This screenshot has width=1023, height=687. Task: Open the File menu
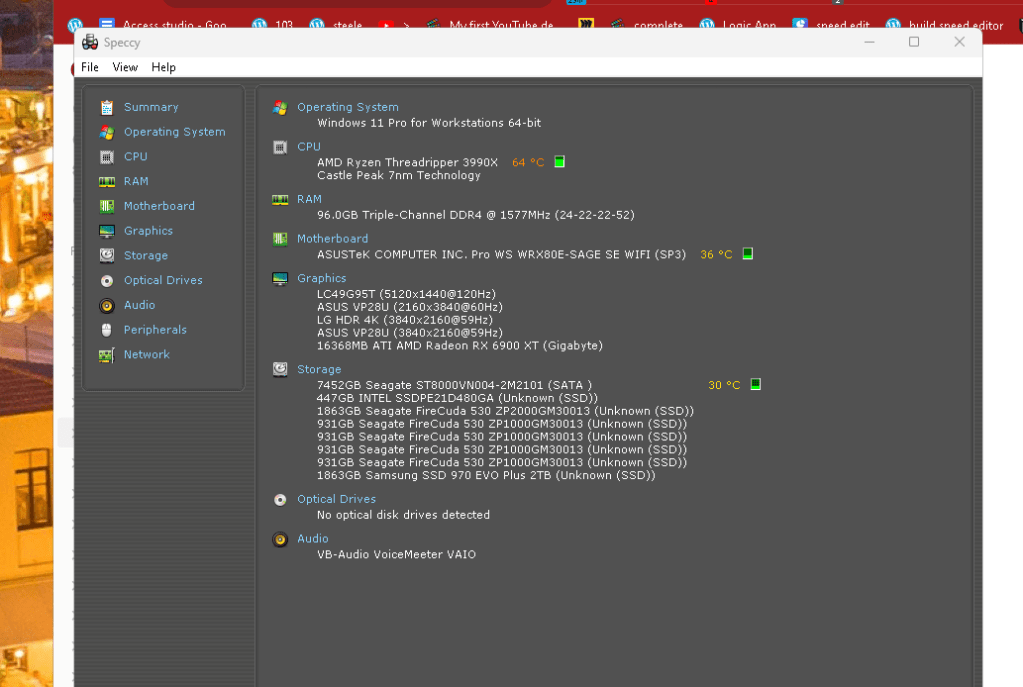point(89,67)
